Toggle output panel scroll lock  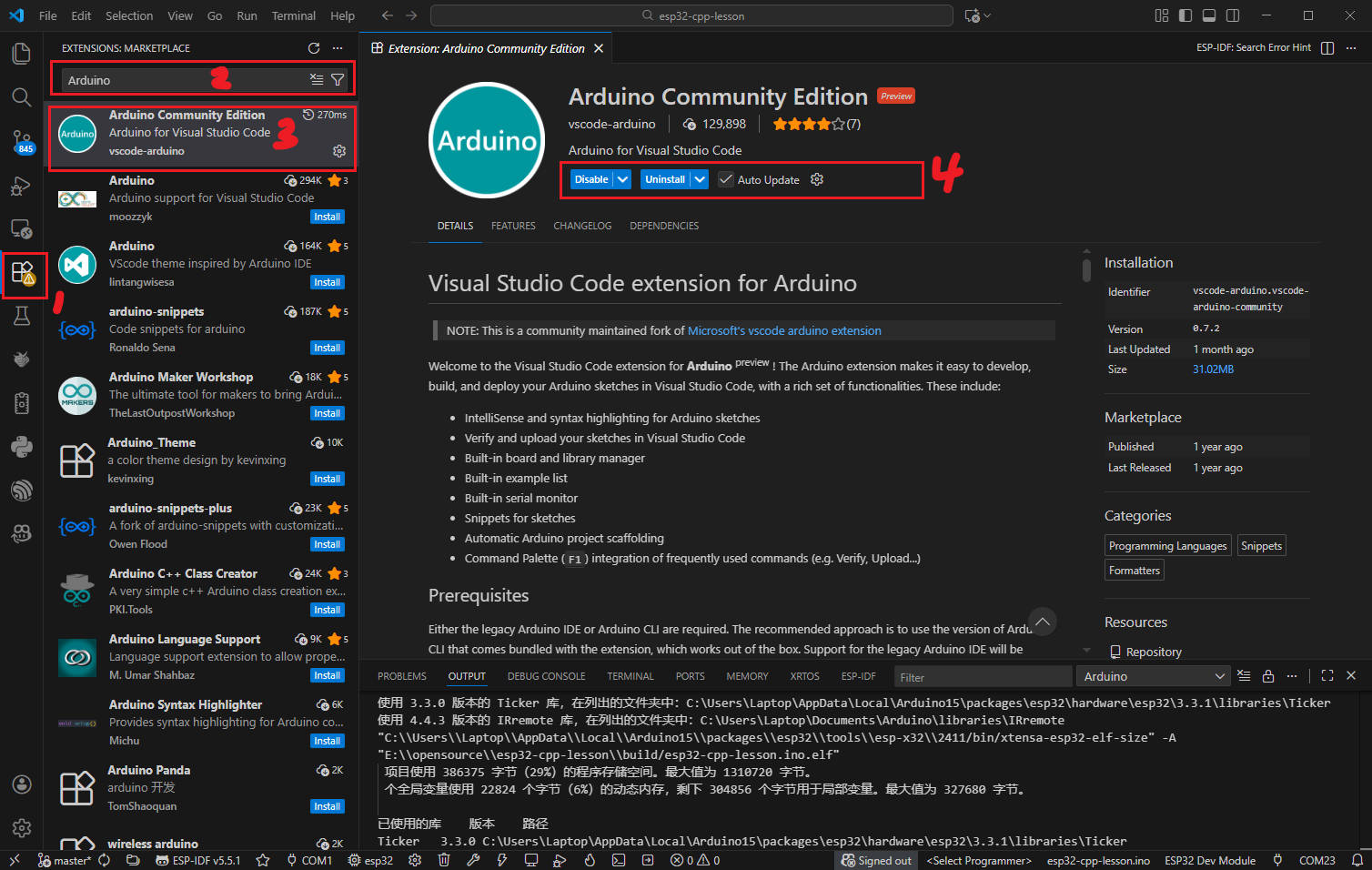click(x=1268, y=676)
